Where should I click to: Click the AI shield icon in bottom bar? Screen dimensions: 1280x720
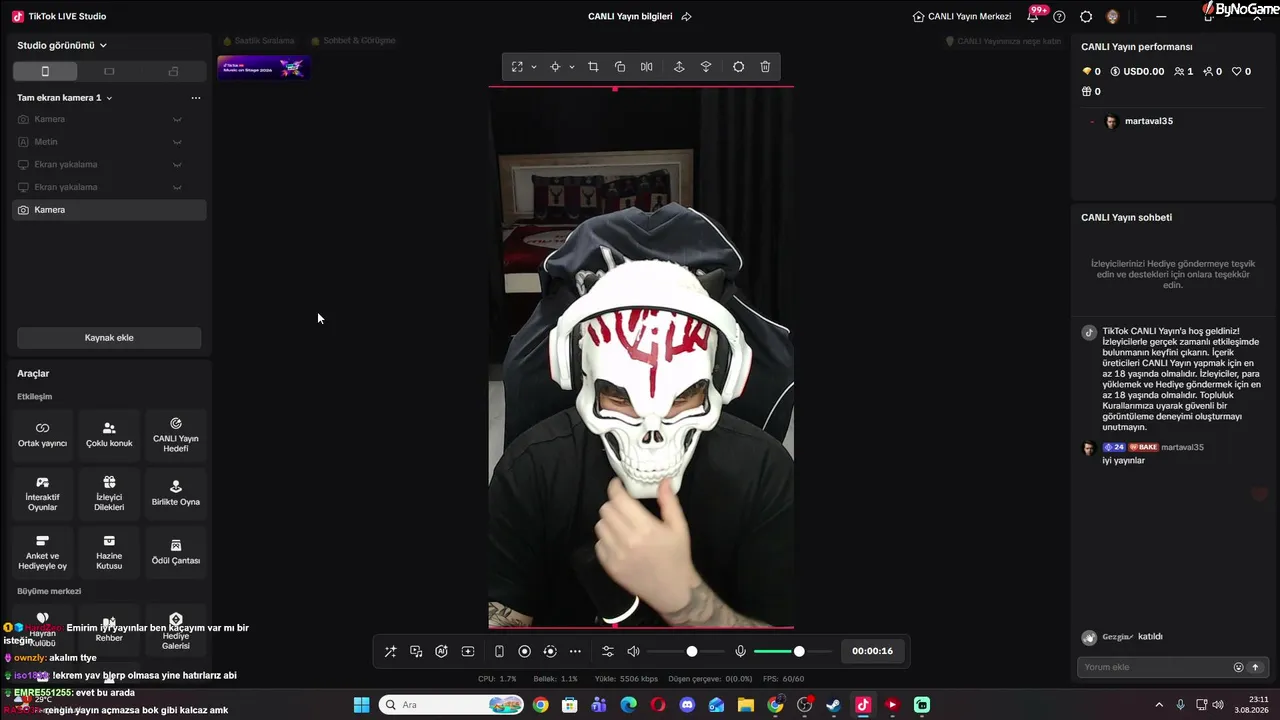click(x=441, y=651)
